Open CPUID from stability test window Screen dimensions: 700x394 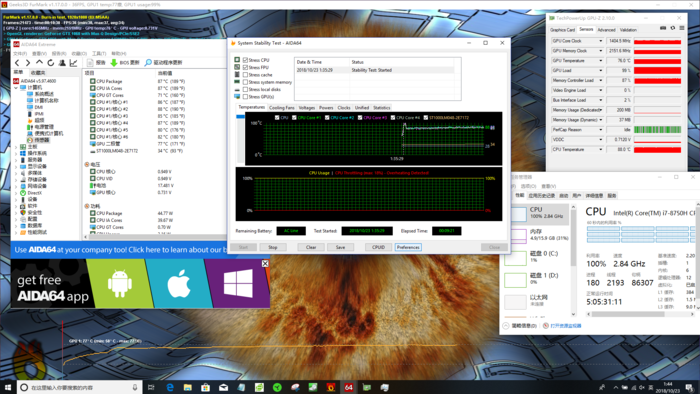[379, 247]
